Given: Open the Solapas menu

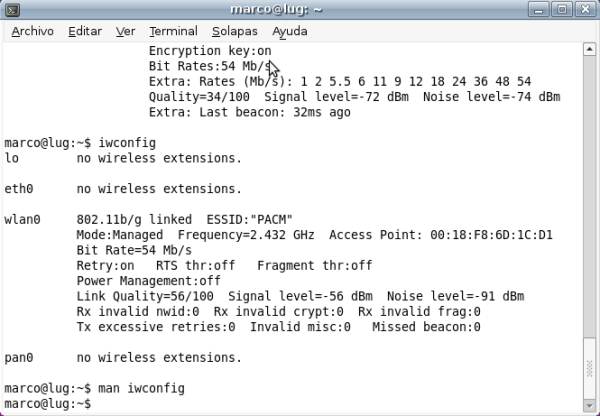Looking at the screenshot, I should point(235,31).
